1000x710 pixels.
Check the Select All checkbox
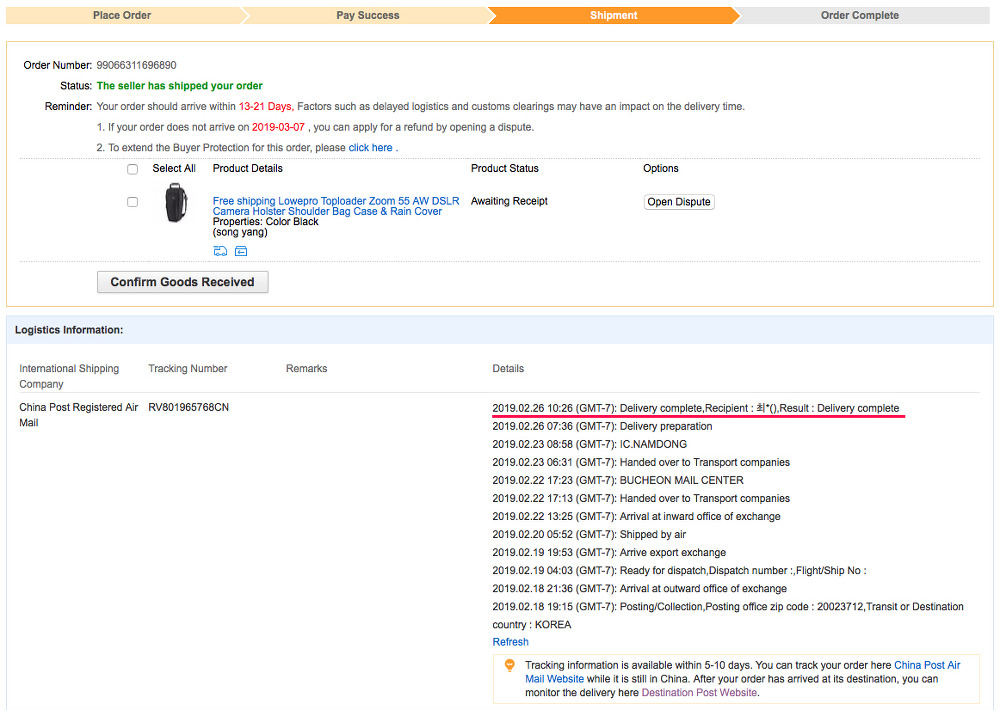click(x=133, y=169)
